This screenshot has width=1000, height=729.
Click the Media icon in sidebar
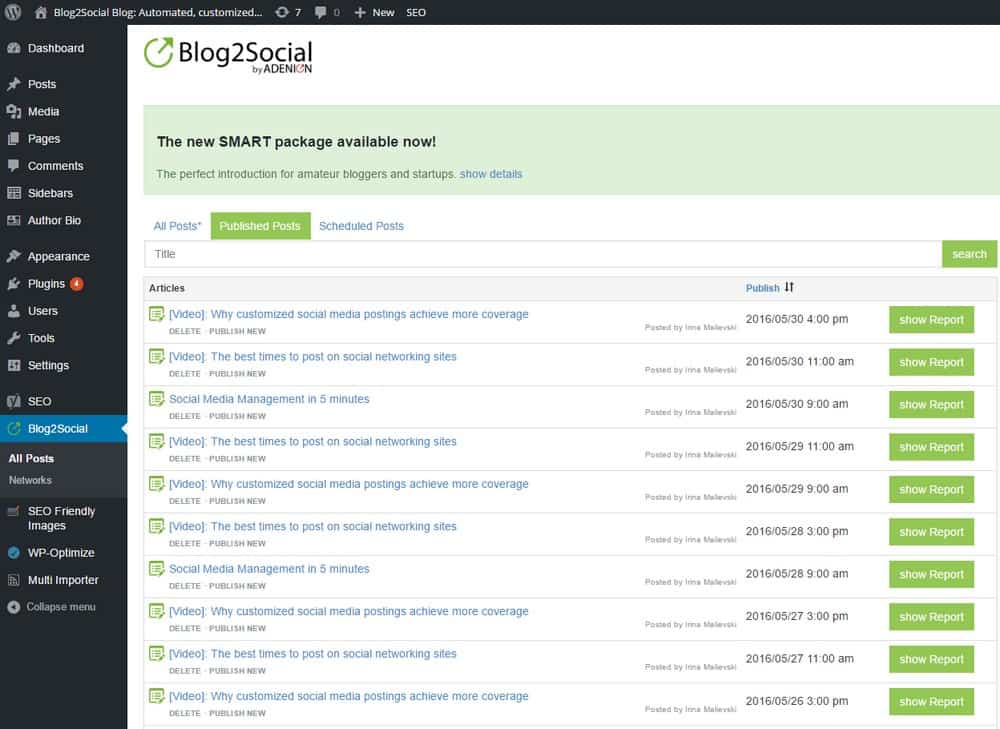pos(13,112)
